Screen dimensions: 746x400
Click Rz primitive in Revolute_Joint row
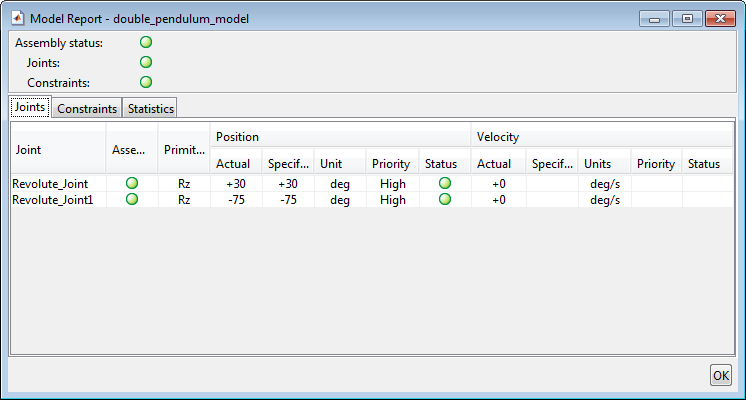coord(184,184)
